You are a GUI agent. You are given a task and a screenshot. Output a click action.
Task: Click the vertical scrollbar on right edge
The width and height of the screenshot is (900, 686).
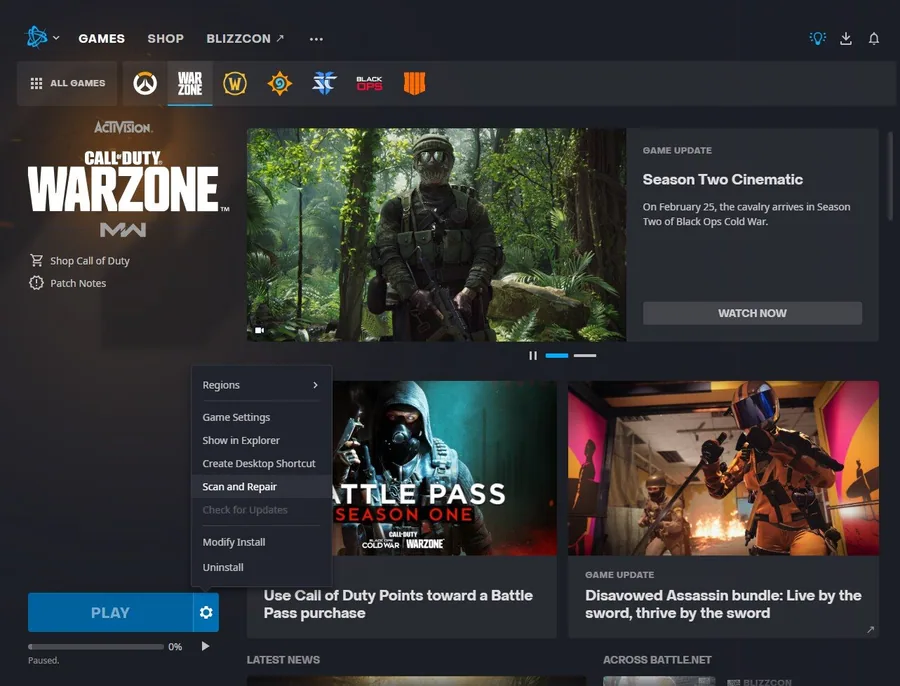point(890,176)
